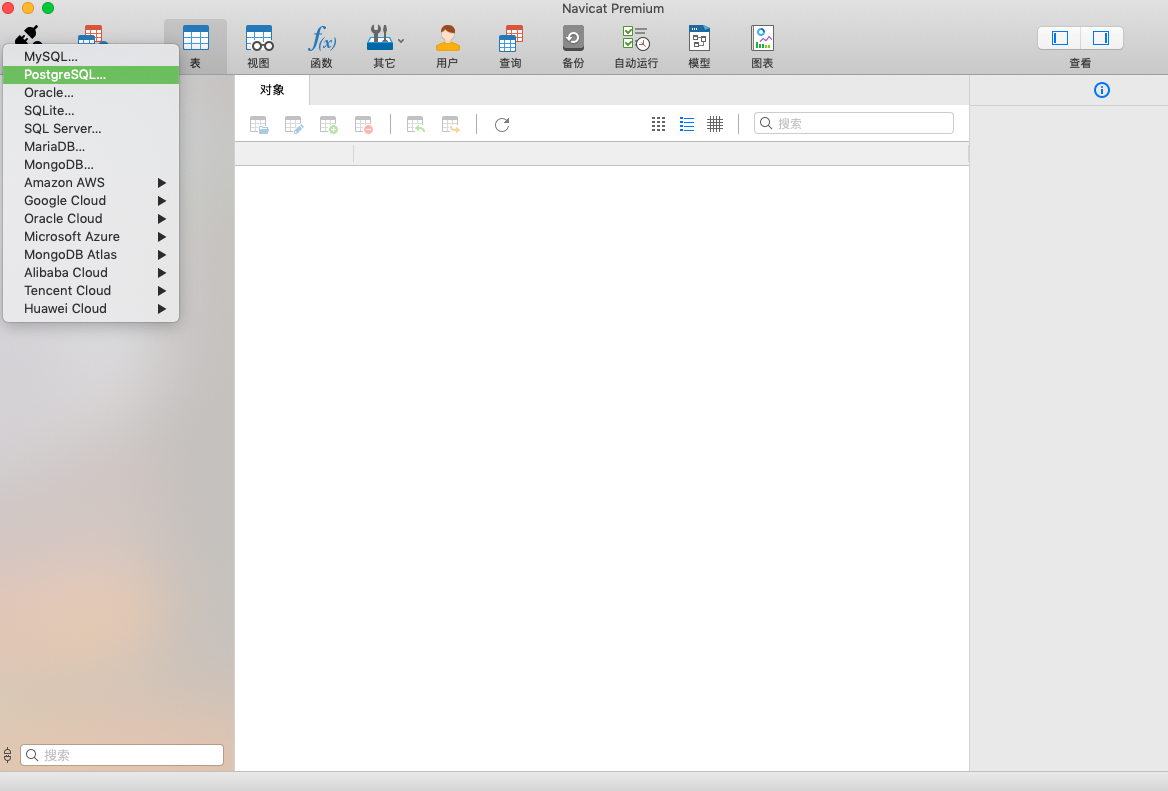Expand Tencent Cloud submenu

point(91,290)
